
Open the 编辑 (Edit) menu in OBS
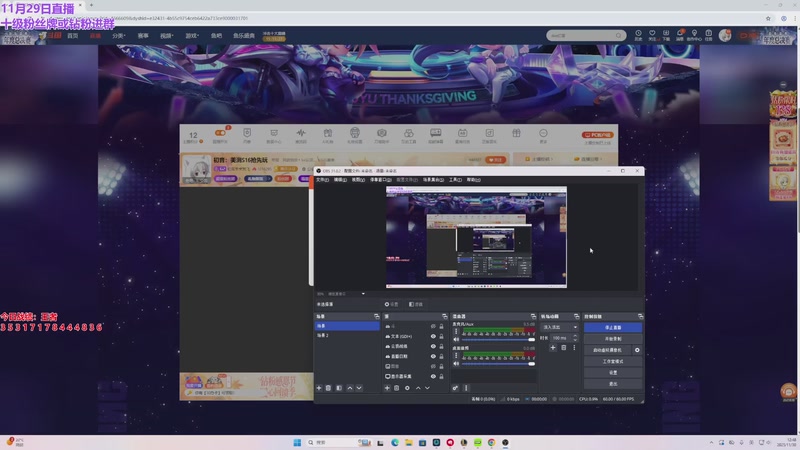(340, 180)
